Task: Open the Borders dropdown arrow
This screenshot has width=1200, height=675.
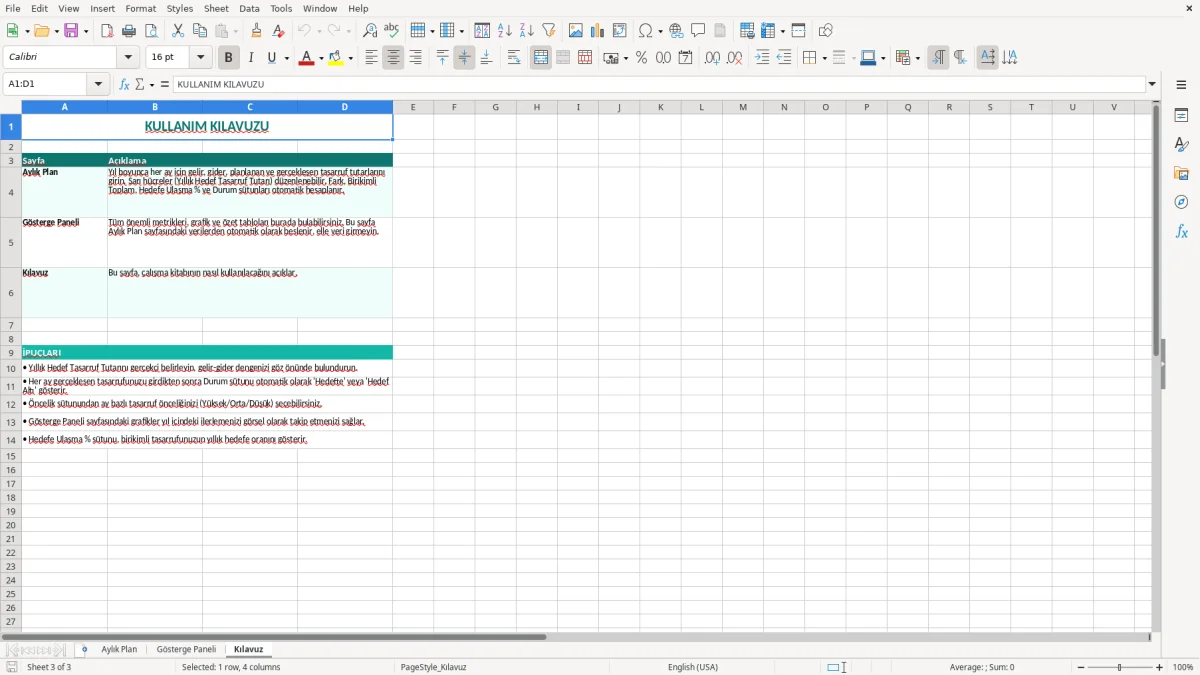Action: point(823,58)
